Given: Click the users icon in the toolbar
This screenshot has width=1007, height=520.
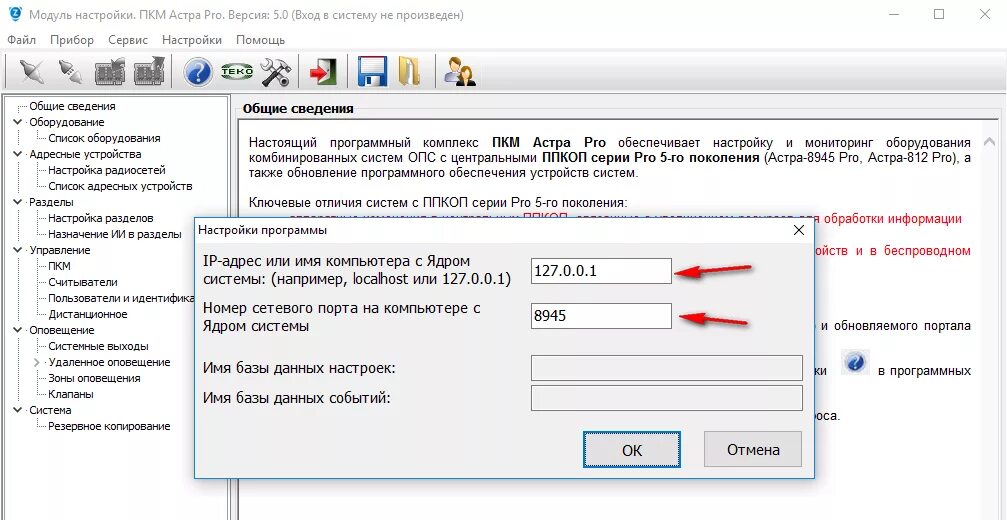Looking at the screenshot, I should click(460, 71).
